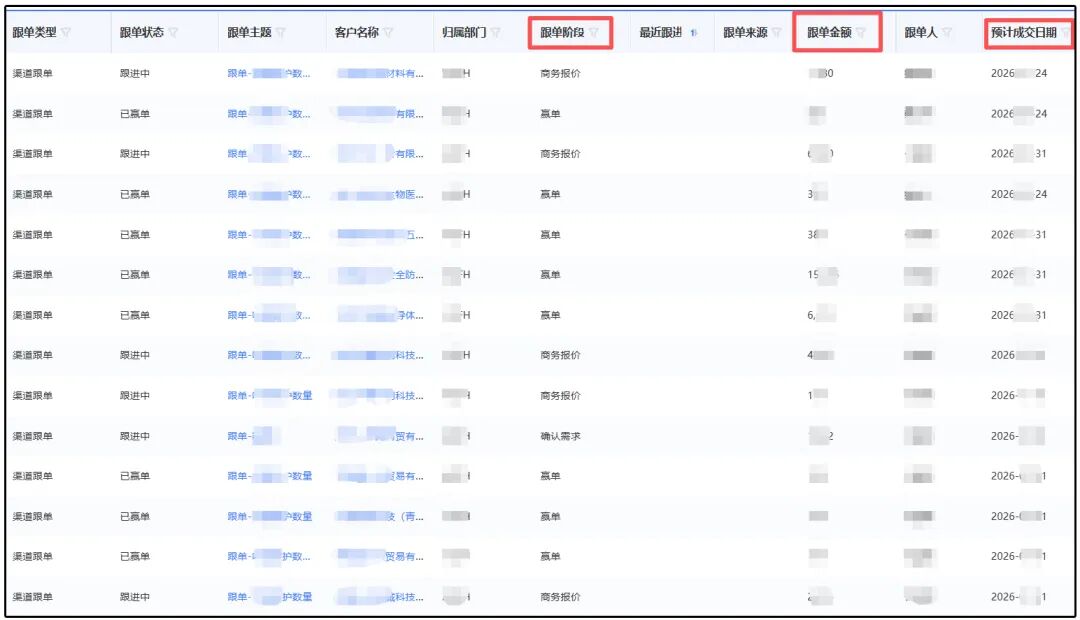Select 跟进中 status in the 成科技 customer row
Viewport: 1080px width, 620px height.
click(x=135, y=597)
